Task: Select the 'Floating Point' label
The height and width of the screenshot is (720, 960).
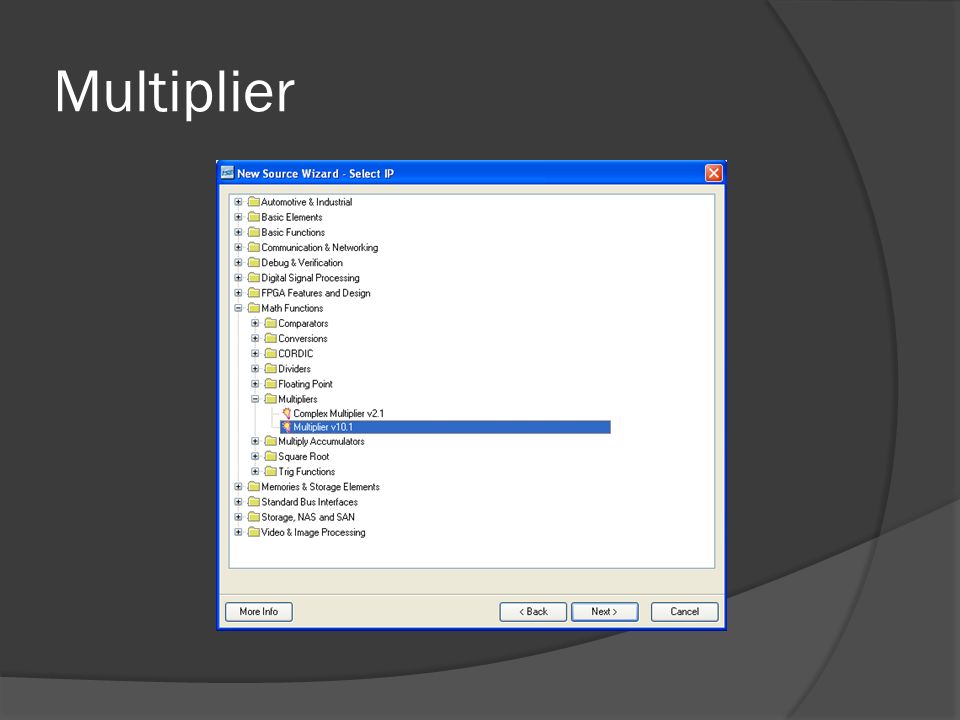Action: 306,384
